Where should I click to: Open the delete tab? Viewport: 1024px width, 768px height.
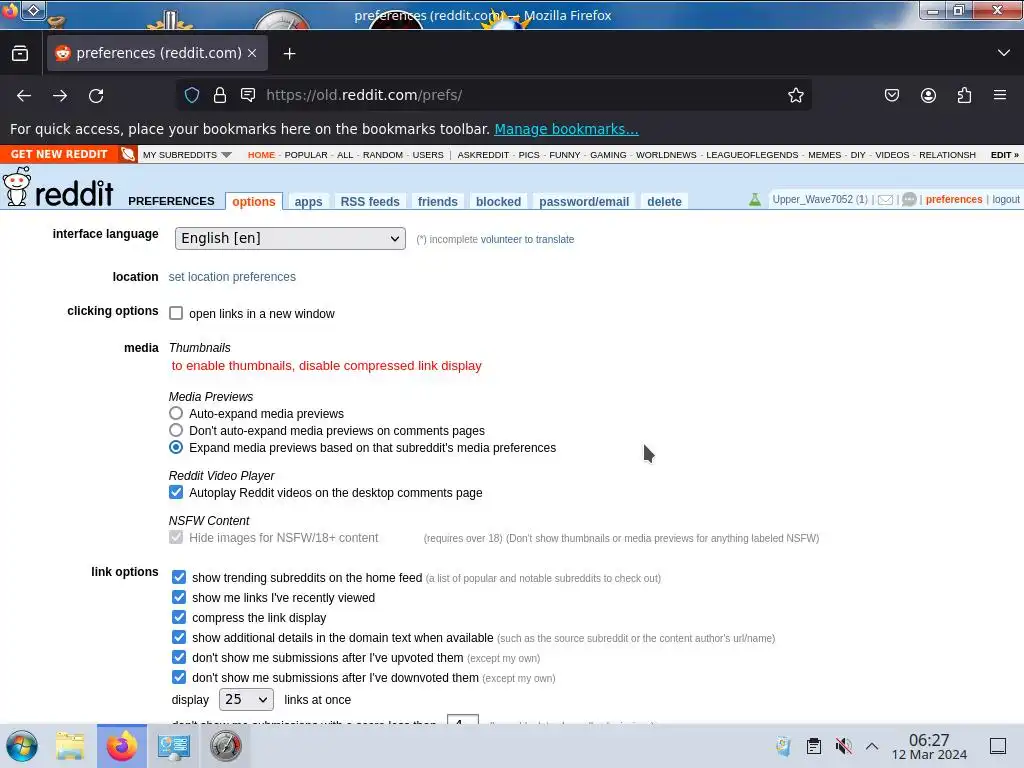pos(664,202)
